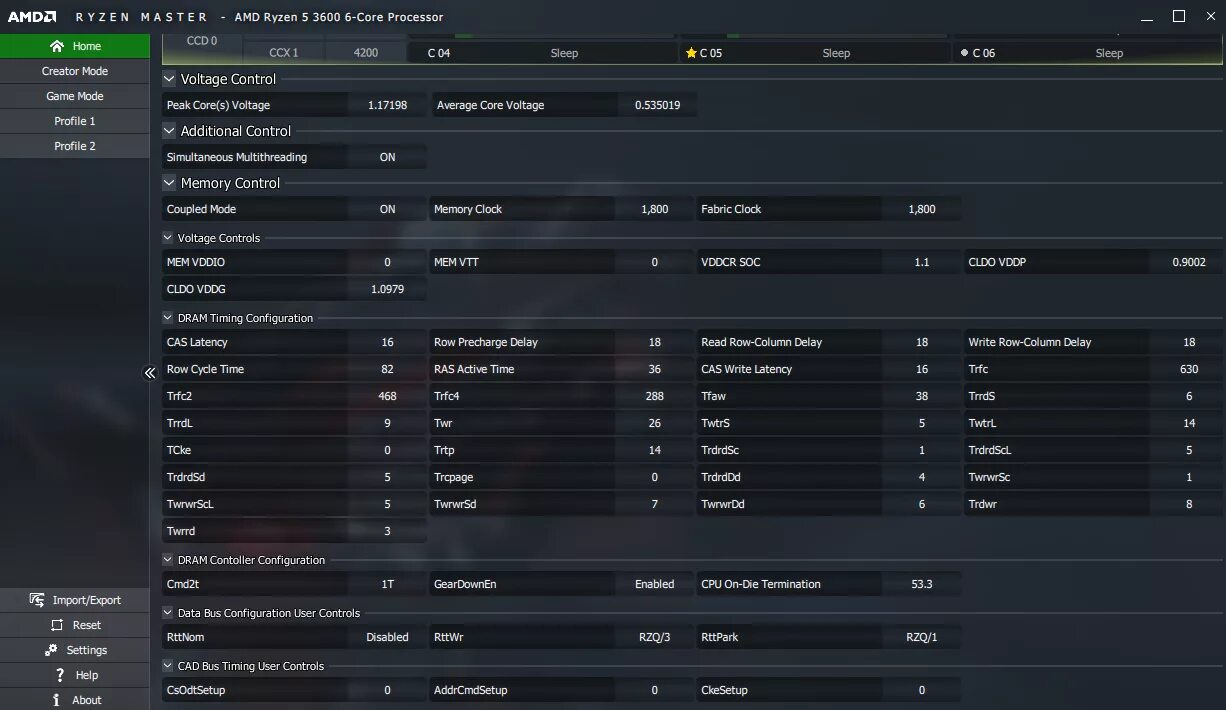
Task: Click the CLDO VDDG 1.0979 value
Action: 387,289
